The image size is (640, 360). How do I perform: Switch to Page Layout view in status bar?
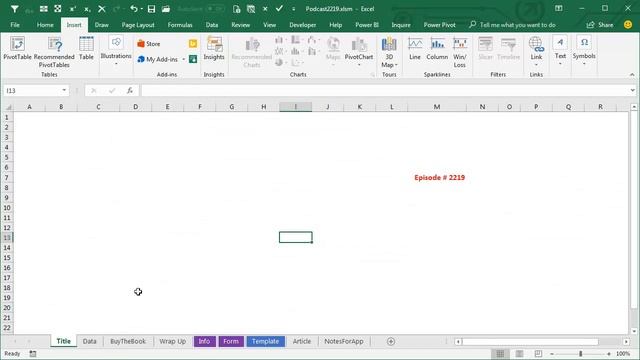[519, 354]
